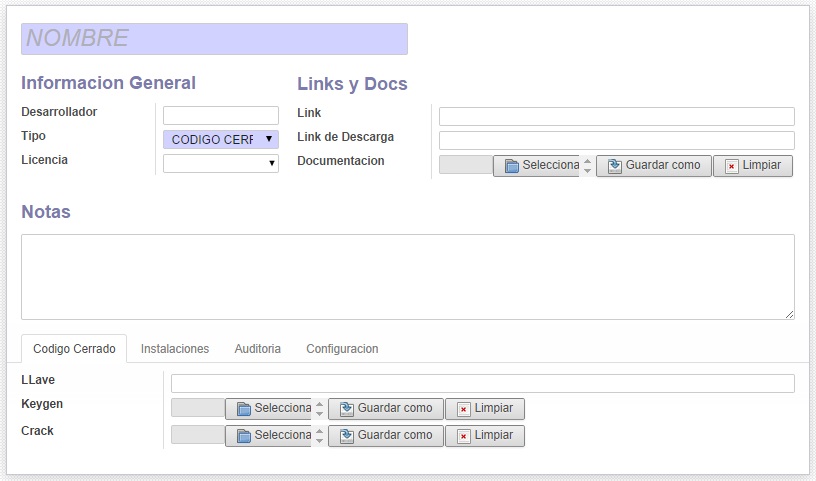816x481 pixels.
Task: Open the Auditoria tab
Action: point(257,349)
